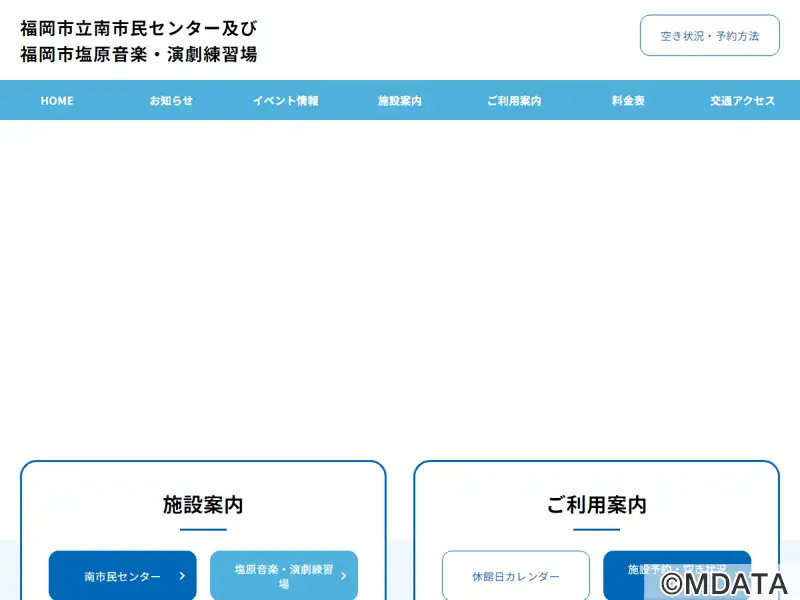Open the 塩原音楽・演劇練習場 button

click(284, 576)
